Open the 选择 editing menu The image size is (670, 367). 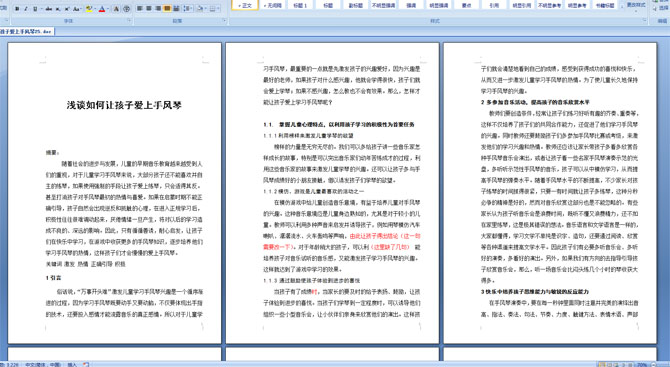point(661,8)
